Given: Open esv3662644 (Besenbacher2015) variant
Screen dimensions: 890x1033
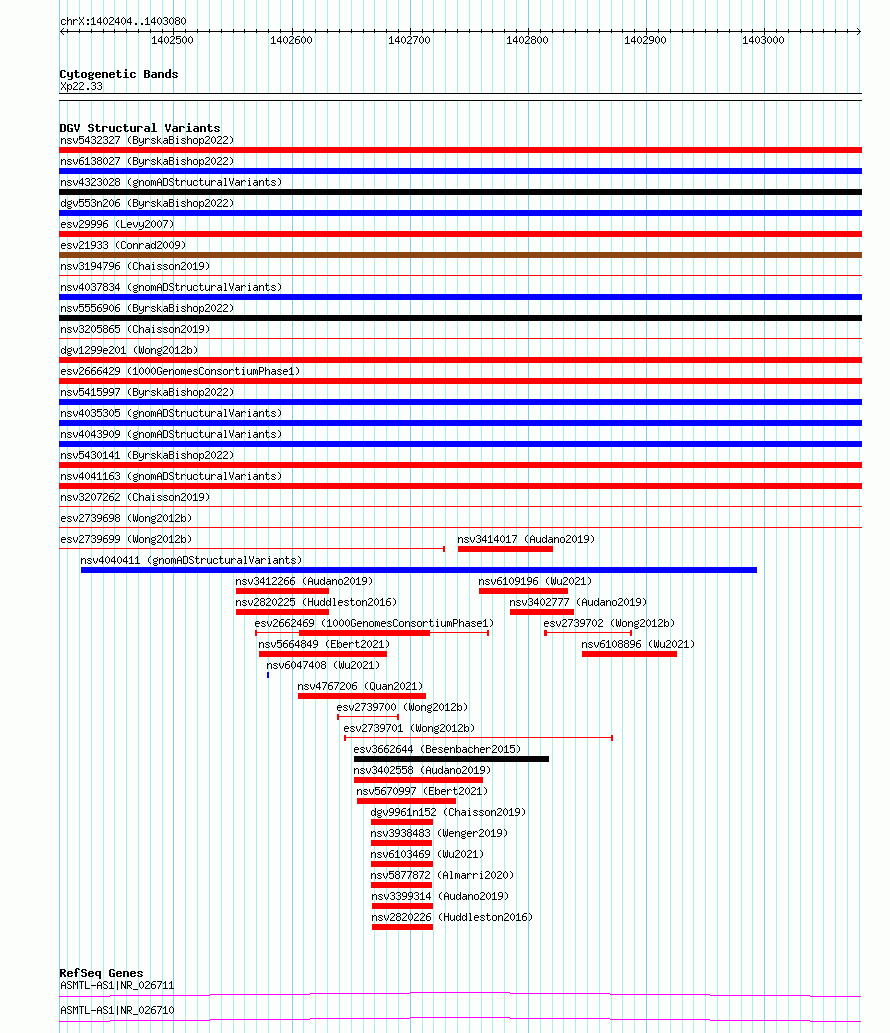Looking at the screenshot, I should [437, 750].
